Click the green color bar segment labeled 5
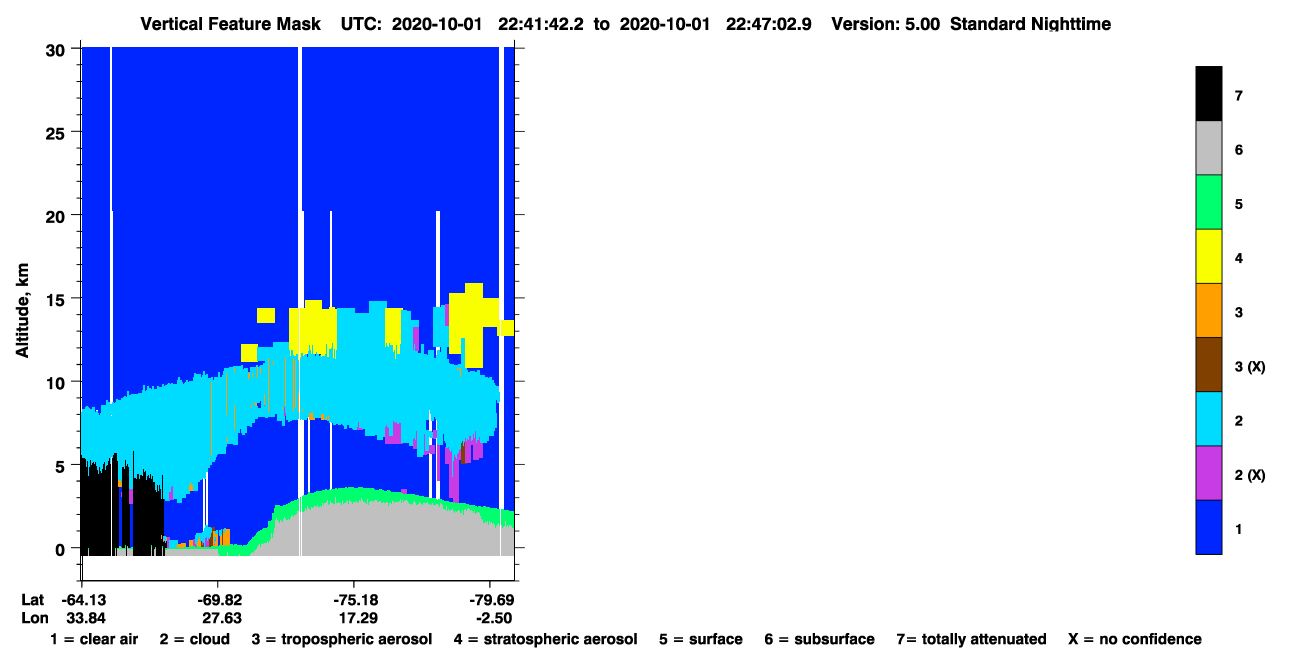The image size is (1300, 667). pos(1208,202)
